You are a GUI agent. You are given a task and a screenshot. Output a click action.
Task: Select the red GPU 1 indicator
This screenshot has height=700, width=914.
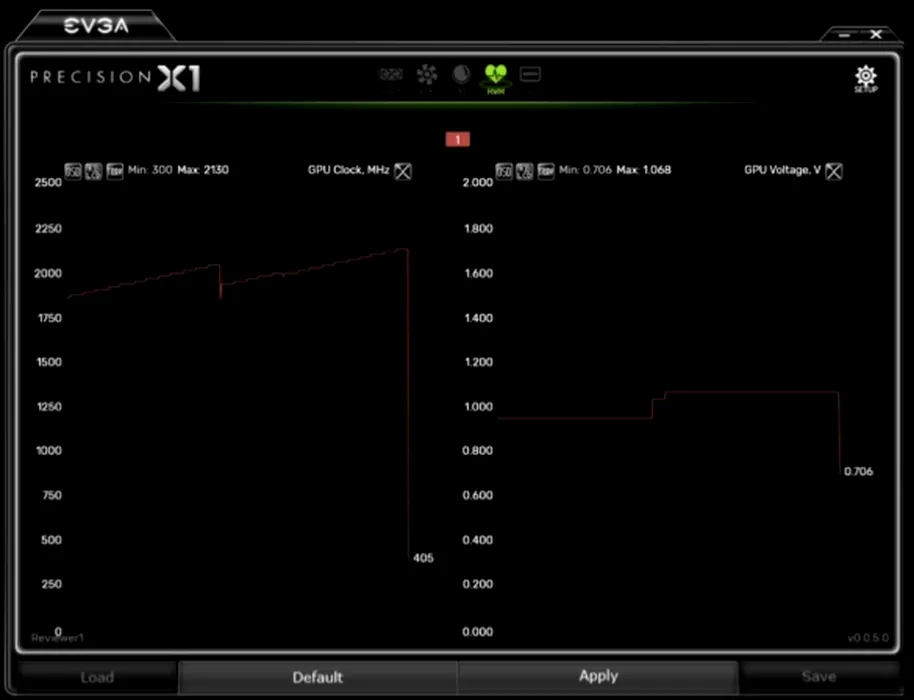pyautogui.click(x=457, y=140)
